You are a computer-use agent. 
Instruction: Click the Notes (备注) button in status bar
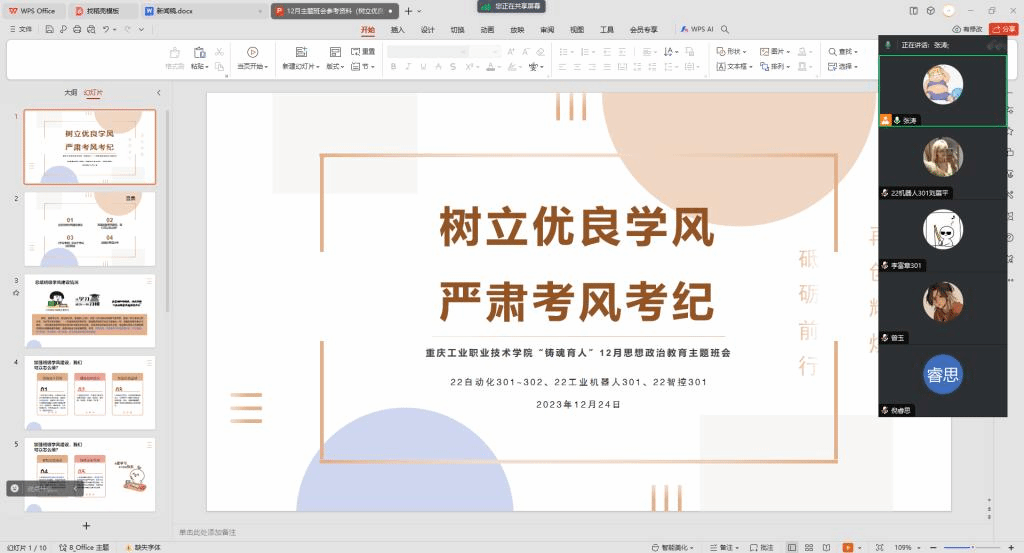tap(726, 547)
